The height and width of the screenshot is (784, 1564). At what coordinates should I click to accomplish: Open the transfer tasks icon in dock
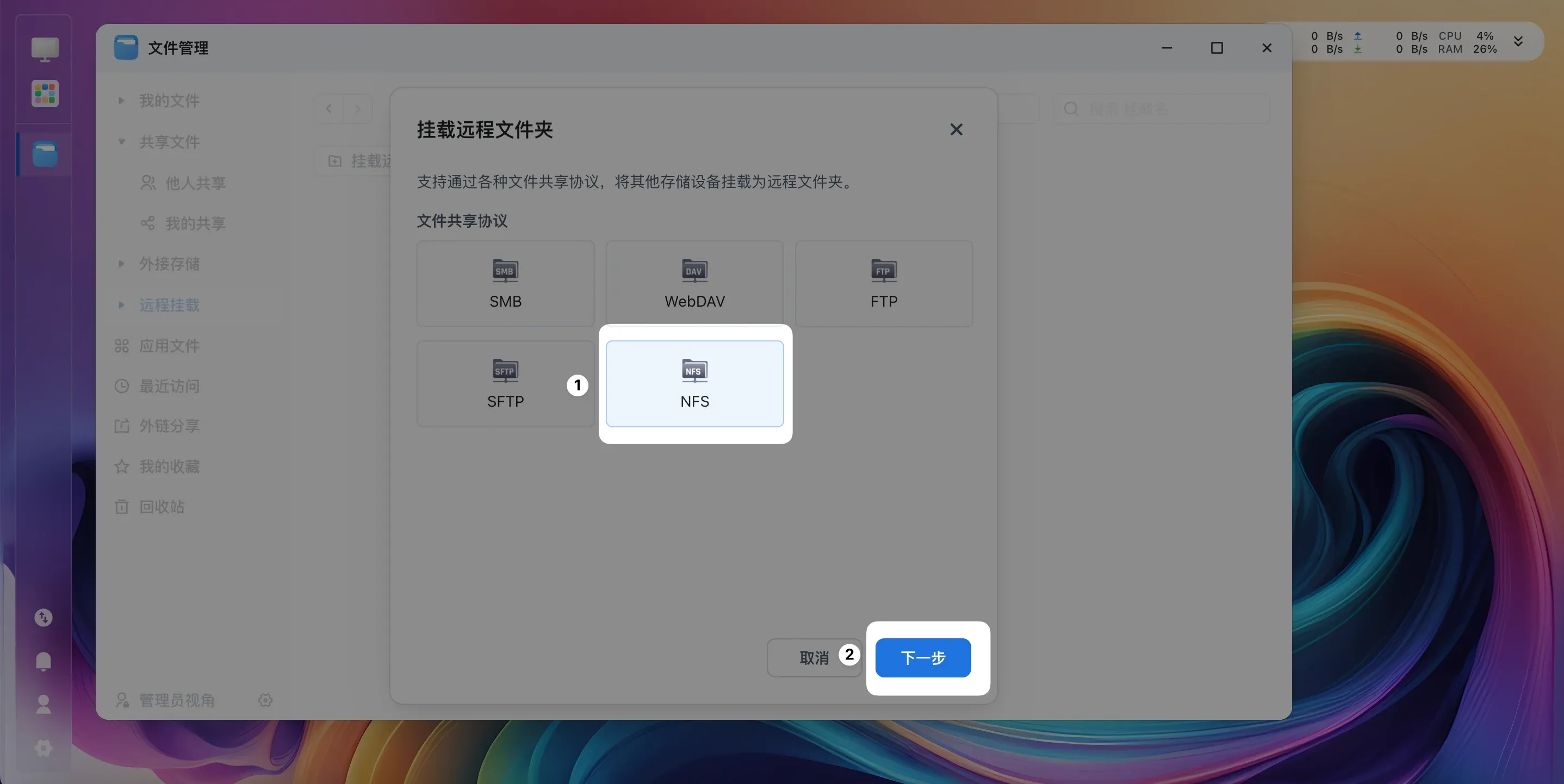point(43,618)
